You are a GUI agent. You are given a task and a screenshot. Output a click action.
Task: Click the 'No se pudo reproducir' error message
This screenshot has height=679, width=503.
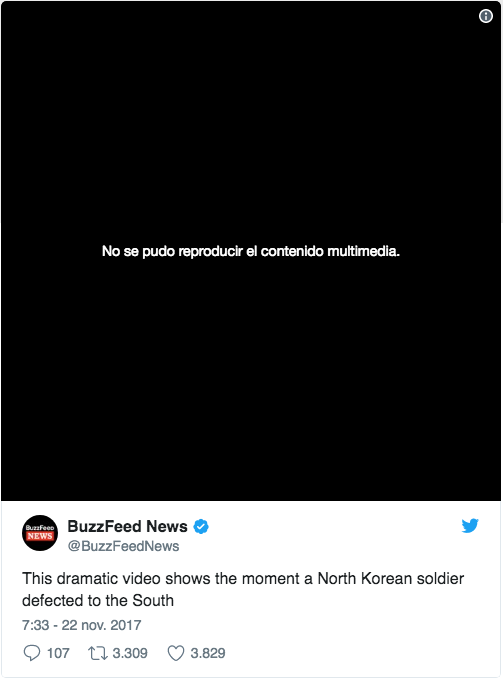pos(251,251)
